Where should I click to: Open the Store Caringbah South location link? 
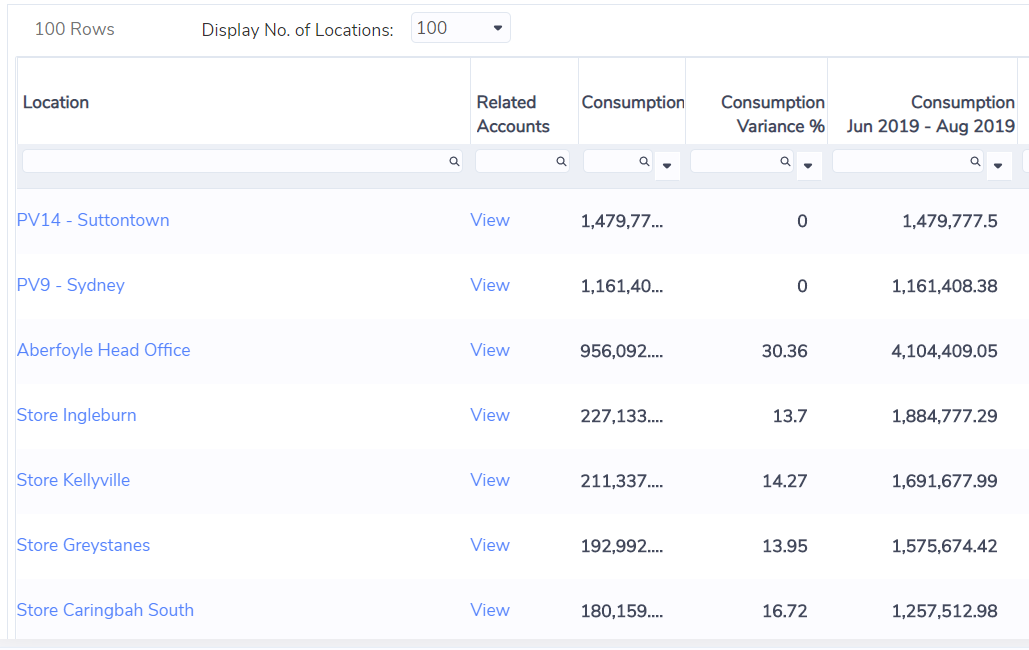coord(106,610)
